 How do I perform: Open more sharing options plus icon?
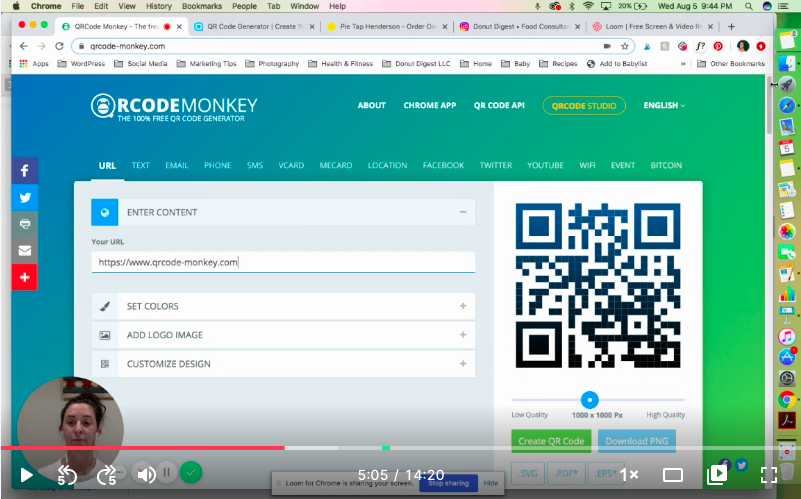pyautogui.click(x=25, y=277)
